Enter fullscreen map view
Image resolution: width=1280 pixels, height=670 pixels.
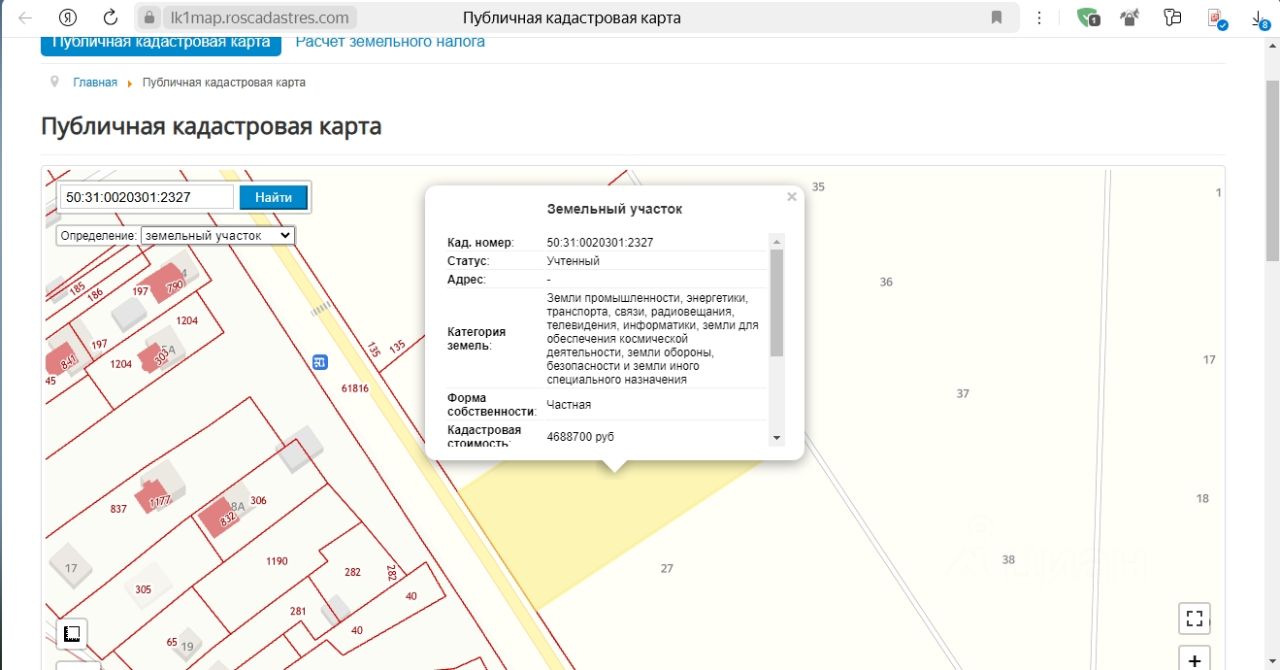[x=1195, y=618]
